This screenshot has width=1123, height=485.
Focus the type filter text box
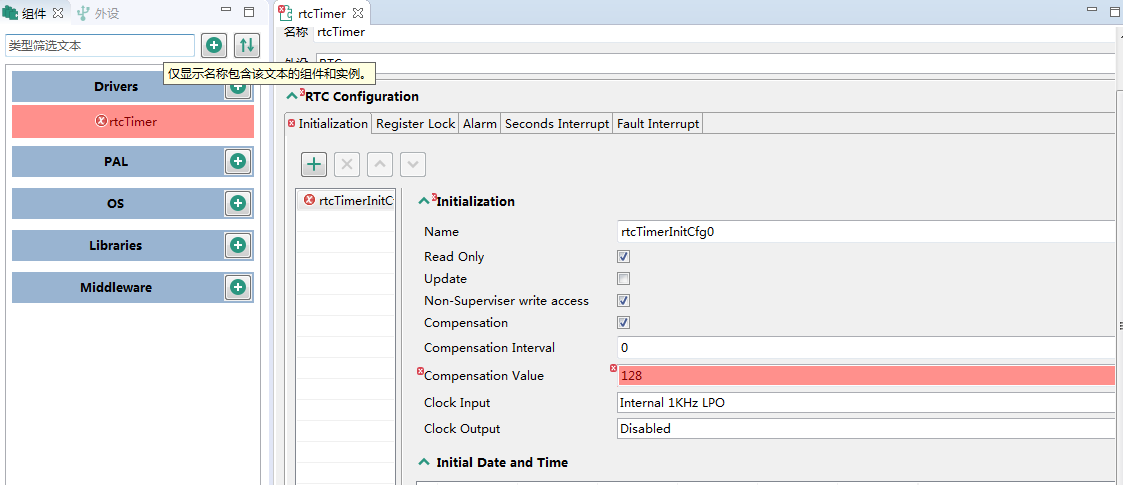(x=100, y=45)
